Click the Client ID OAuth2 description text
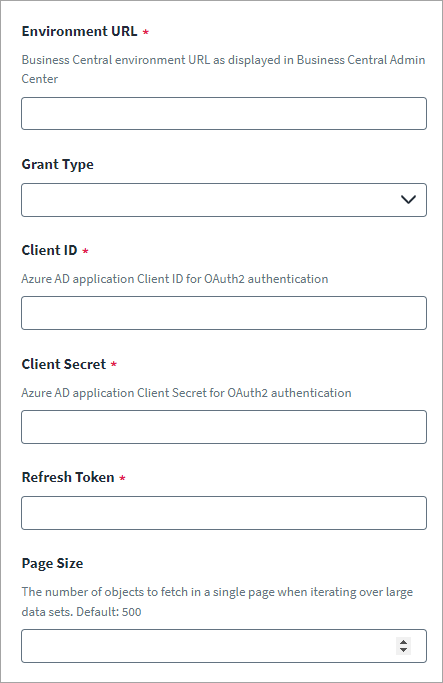This screenshot has height=683, width=443. 175,279
